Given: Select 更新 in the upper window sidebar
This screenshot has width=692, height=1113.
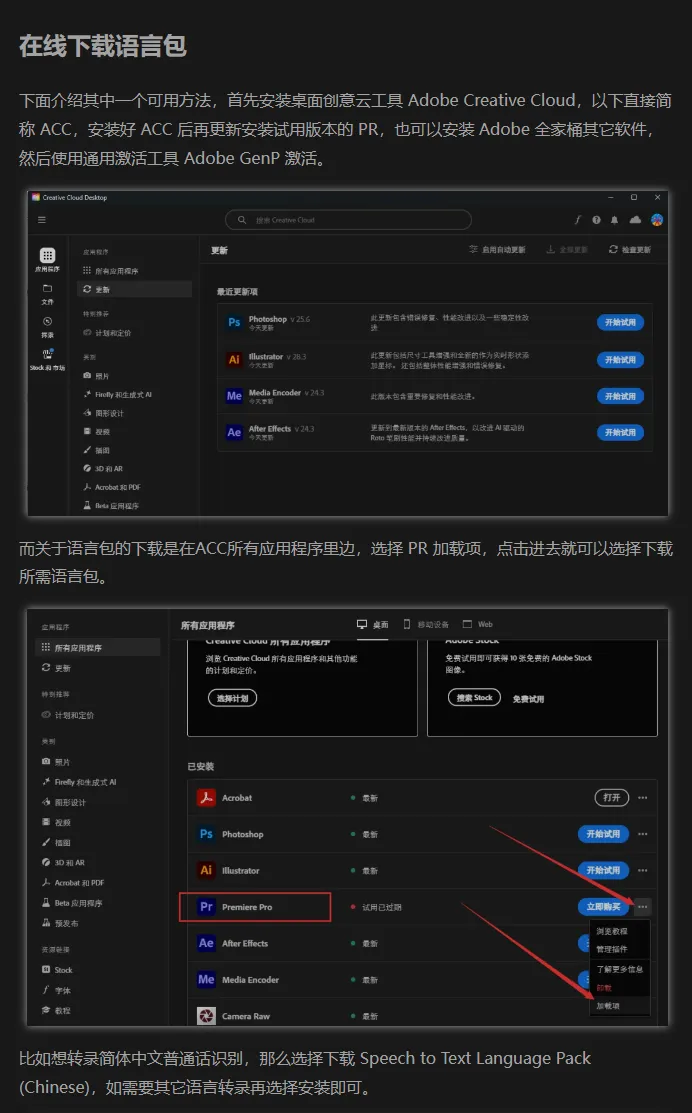Looking at the screenshot, I should [x=134, y=290].
